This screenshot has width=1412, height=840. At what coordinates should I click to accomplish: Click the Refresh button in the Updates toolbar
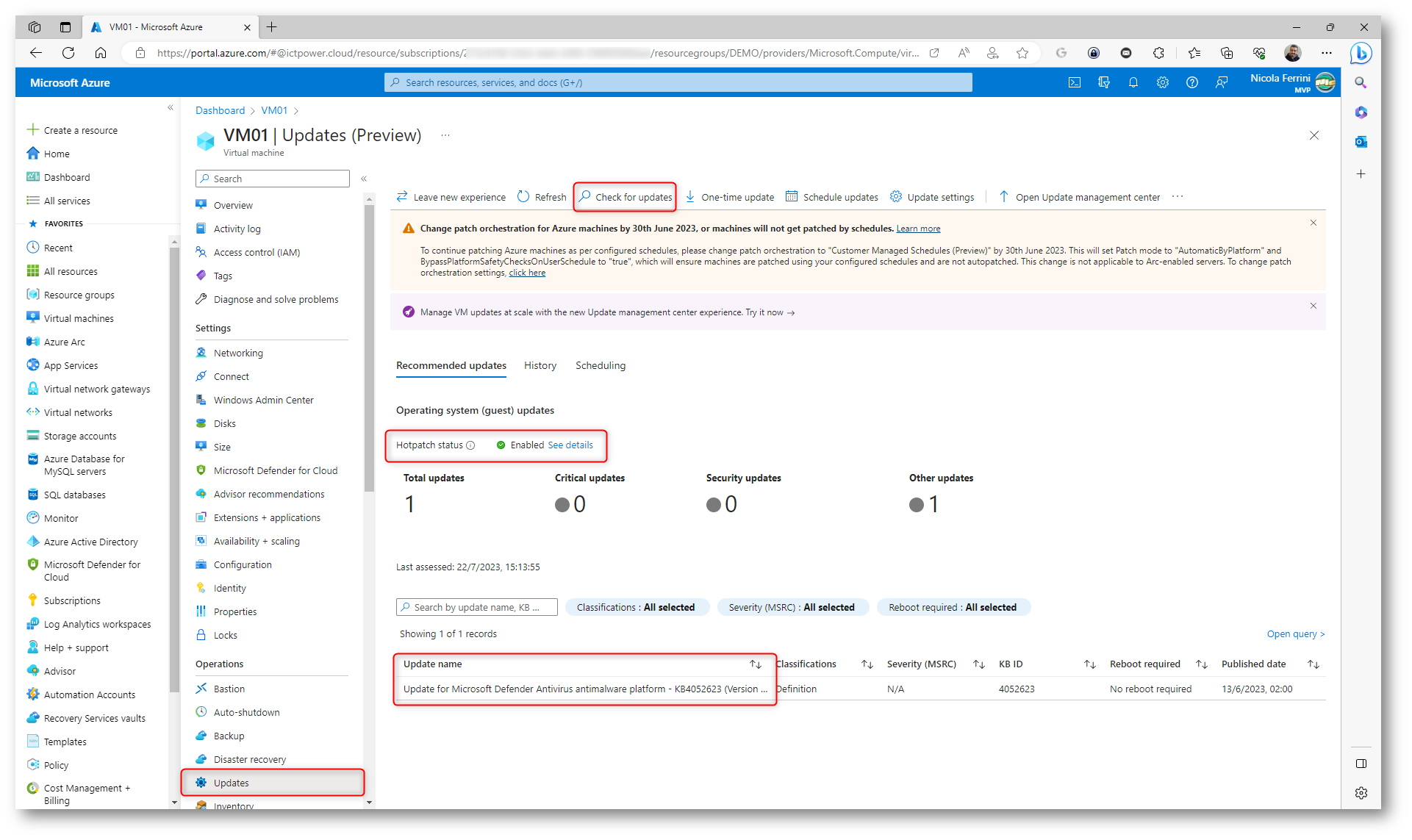[x=542, y=197]
